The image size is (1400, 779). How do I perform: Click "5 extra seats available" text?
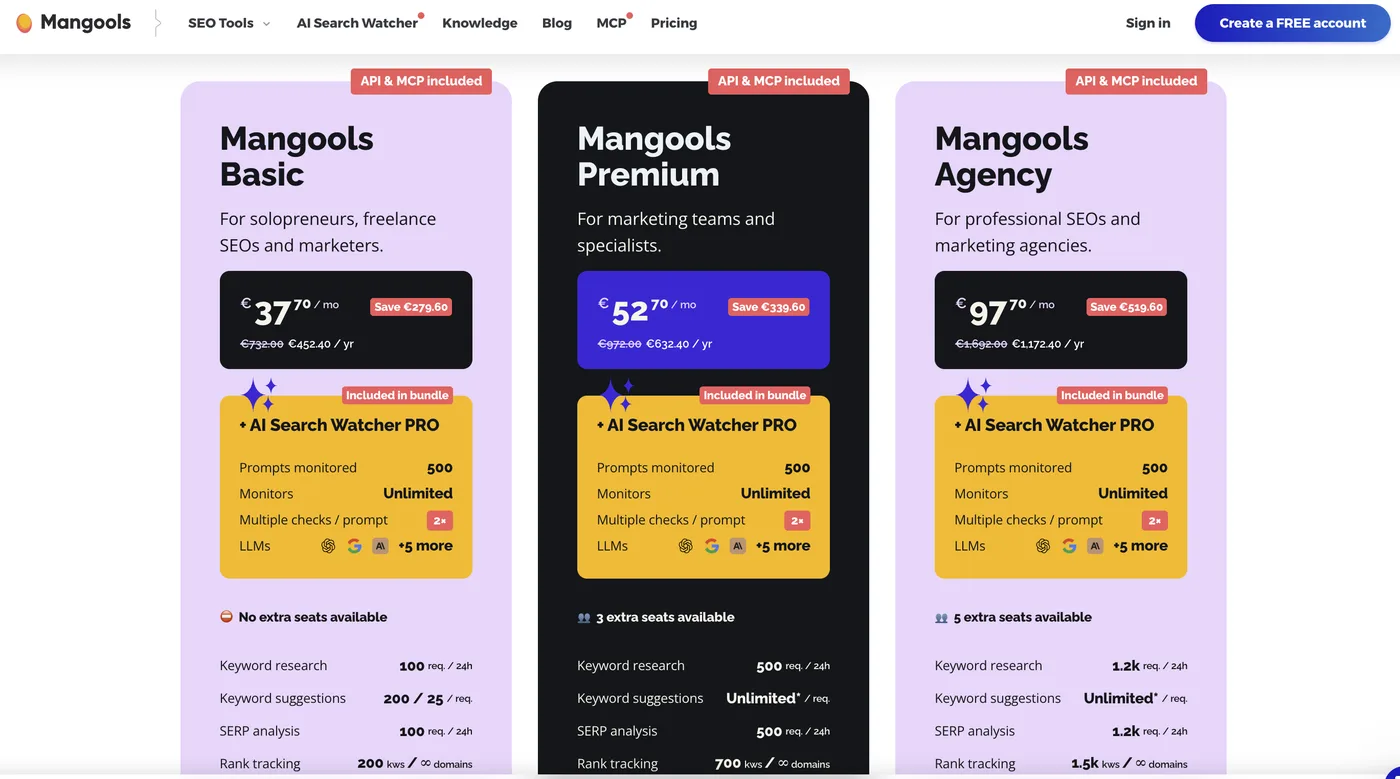click(1023, 617)
